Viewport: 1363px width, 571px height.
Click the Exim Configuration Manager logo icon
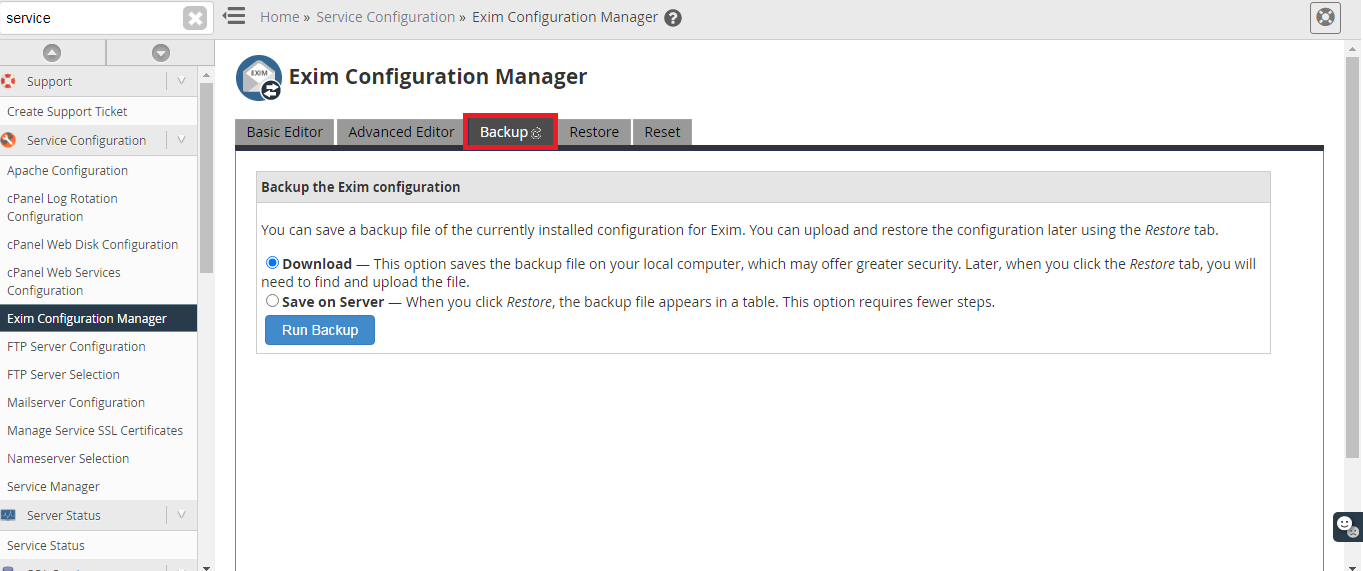click(259, 78)
